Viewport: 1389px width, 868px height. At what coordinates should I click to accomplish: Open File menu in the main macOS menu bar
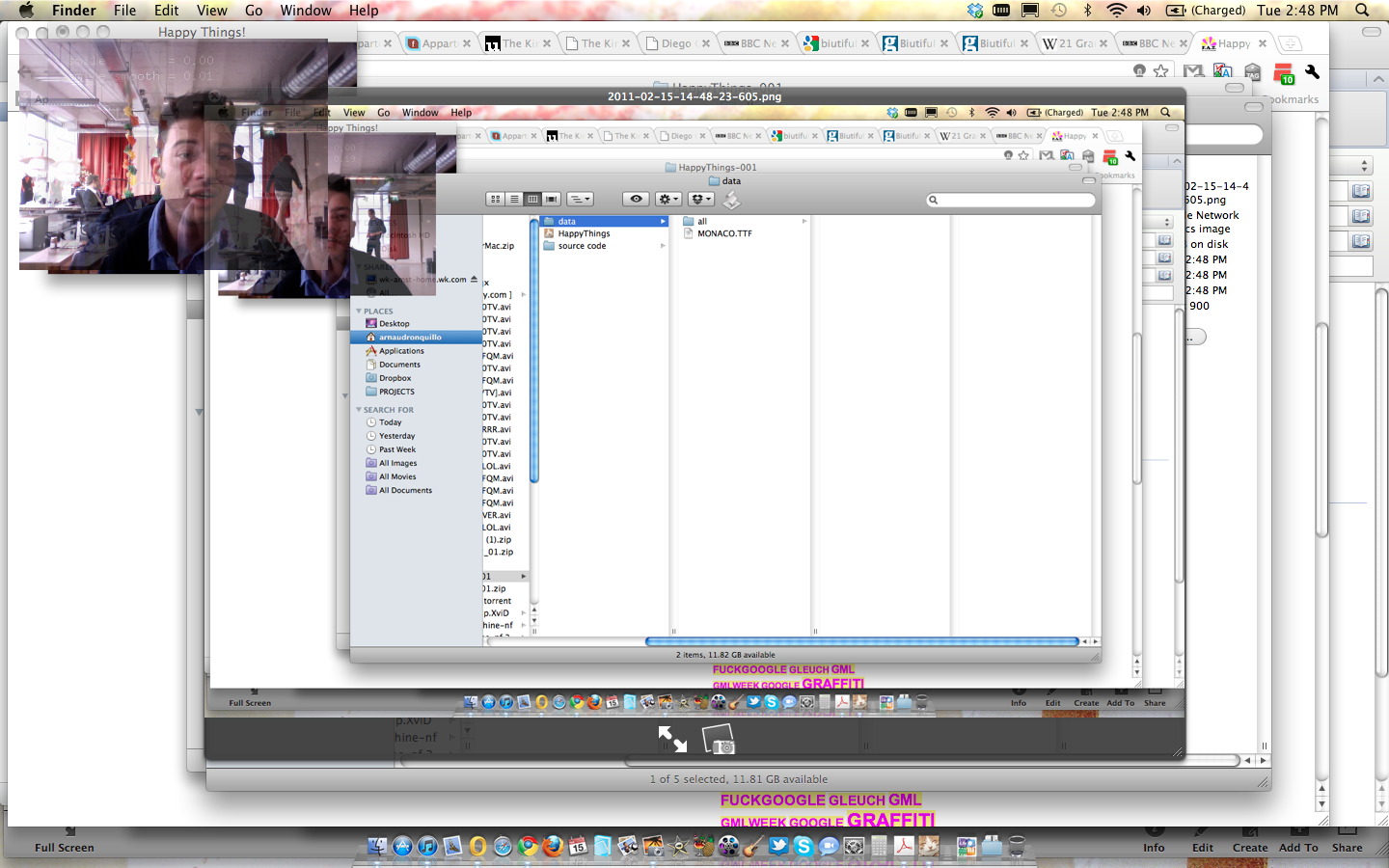click(x=124, y=11)
